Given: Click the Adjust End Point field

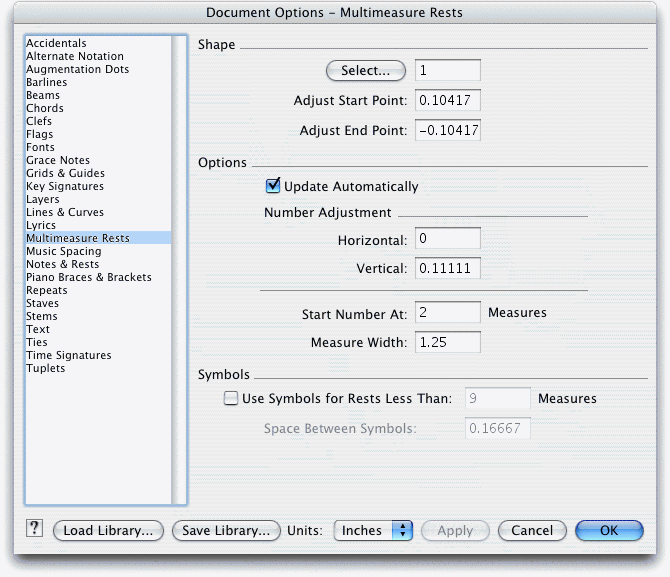Looking at the screenshot, I should tap(448, 130).
